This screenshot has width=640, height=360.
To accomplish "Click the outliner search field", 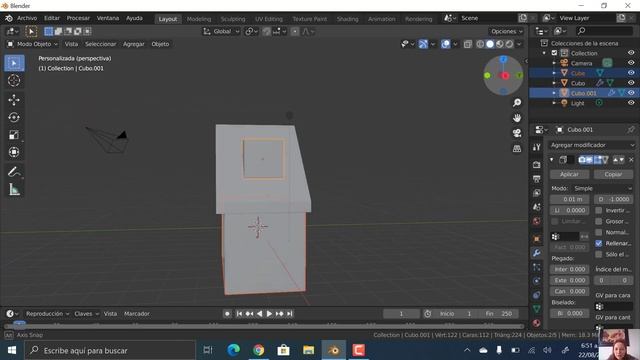I will pyautogui.click(x=605, y=31).
